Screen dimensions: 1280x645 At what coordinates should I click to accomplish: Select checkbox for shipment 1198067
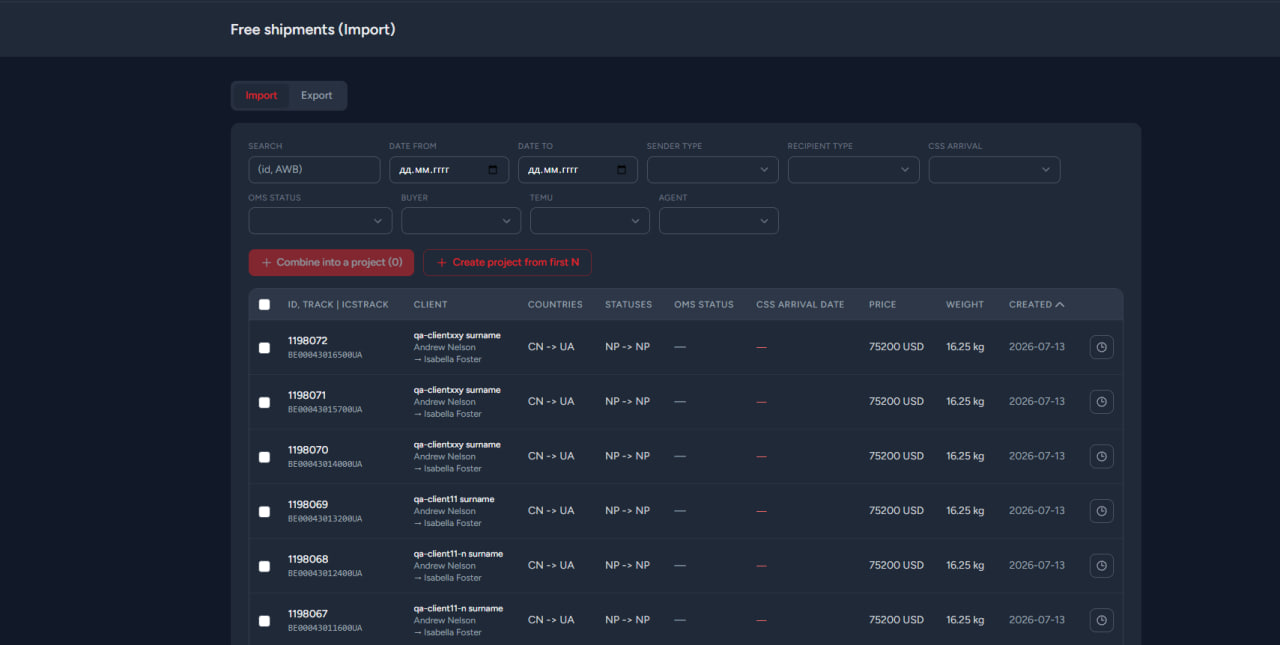tap(264, 620)
